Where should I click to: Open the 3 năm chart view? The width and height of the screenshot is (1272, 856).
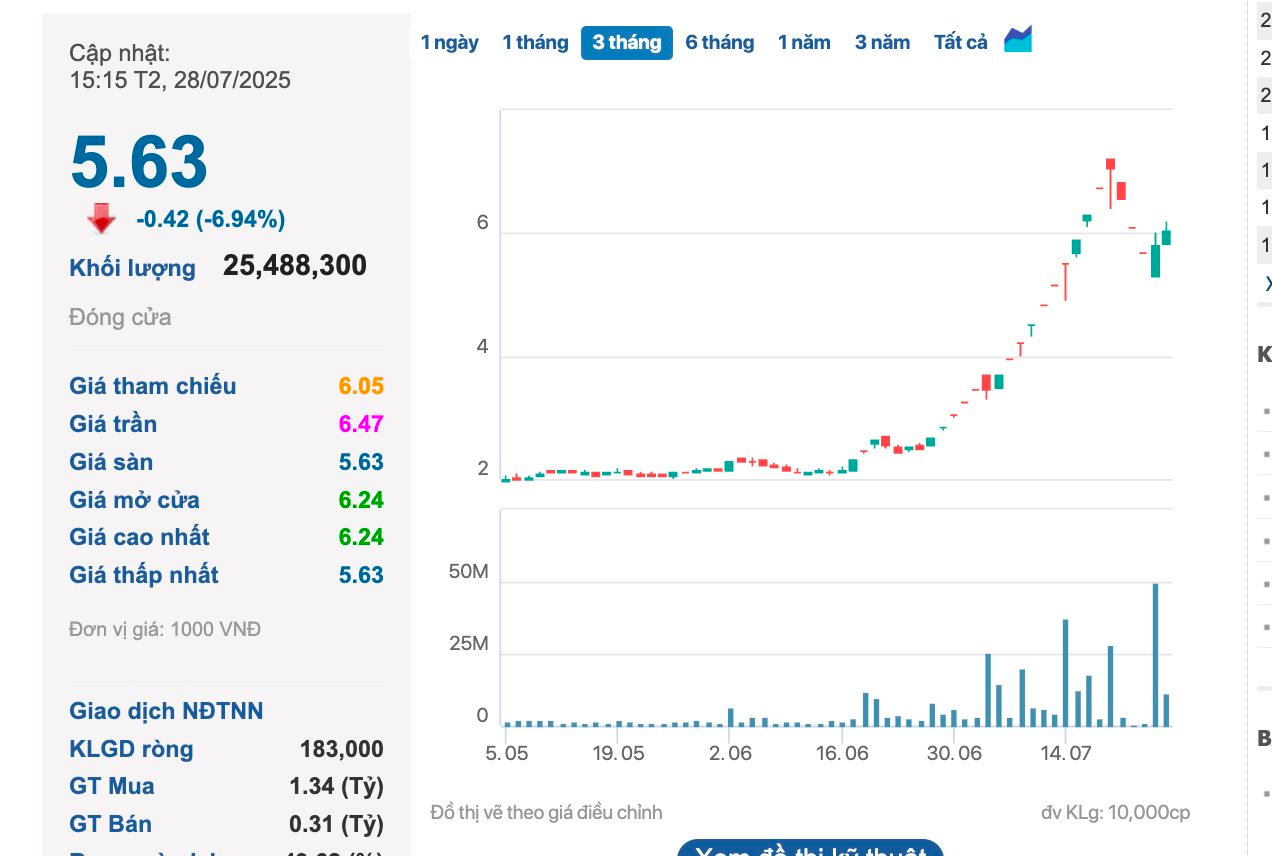(x=882, y=42)
